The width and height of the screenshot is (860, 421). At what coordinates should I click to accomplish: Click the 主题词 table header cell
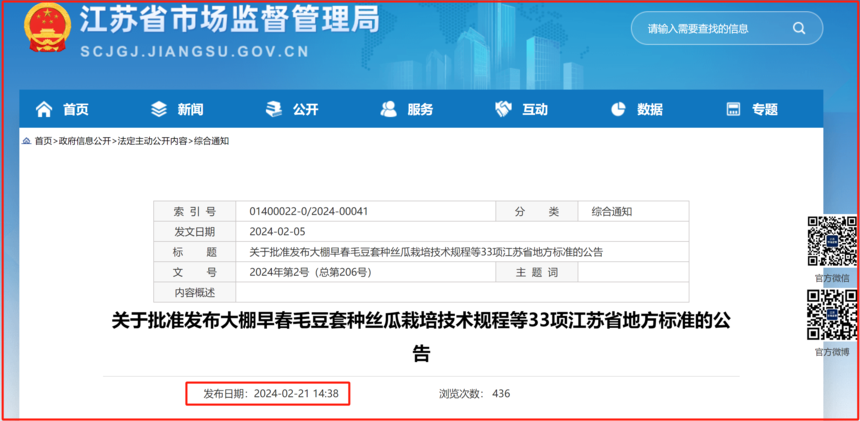click(537, 272)
